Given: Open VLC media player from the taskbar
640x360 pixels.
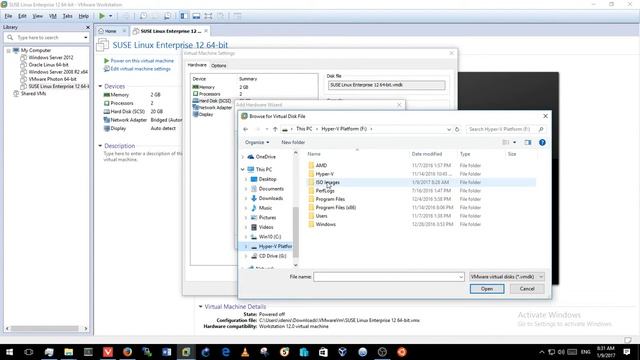Looking at the screenshot, I should (x=245, y=352).
